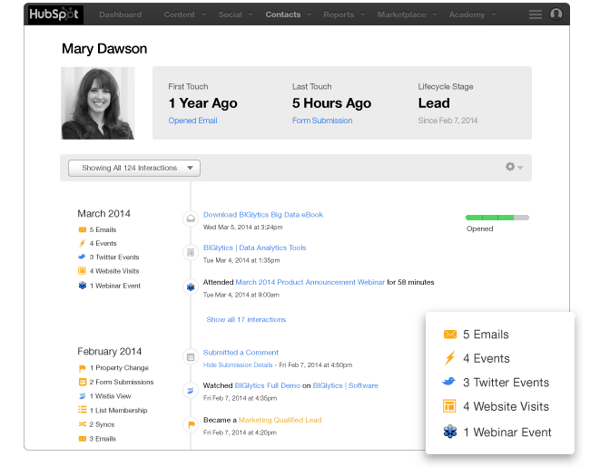Open the Reports nav item
This screenshot has width=590, height=476.
click(339, 14)
